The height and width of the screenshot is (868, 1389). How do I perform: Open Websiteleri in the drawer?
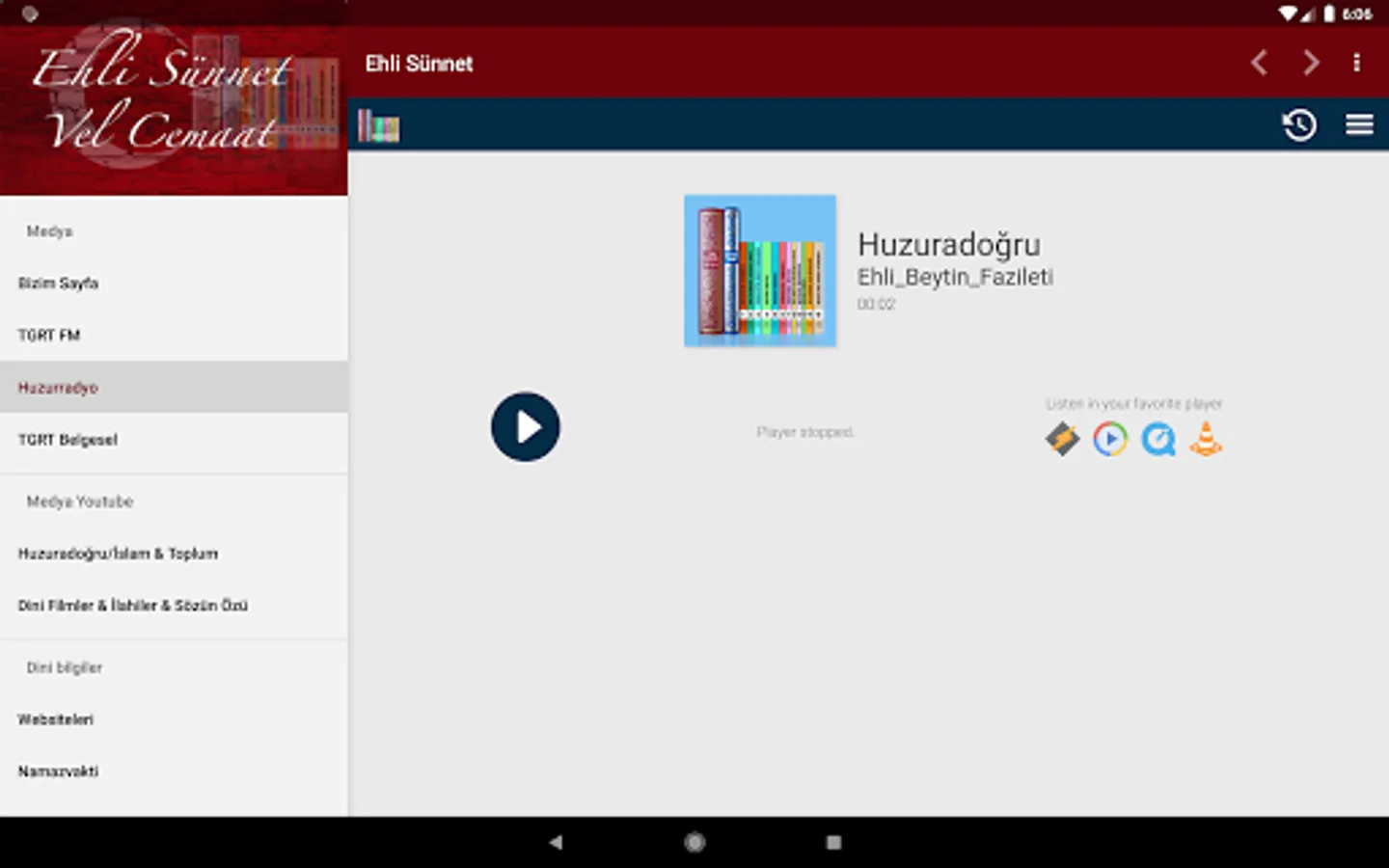174,719
